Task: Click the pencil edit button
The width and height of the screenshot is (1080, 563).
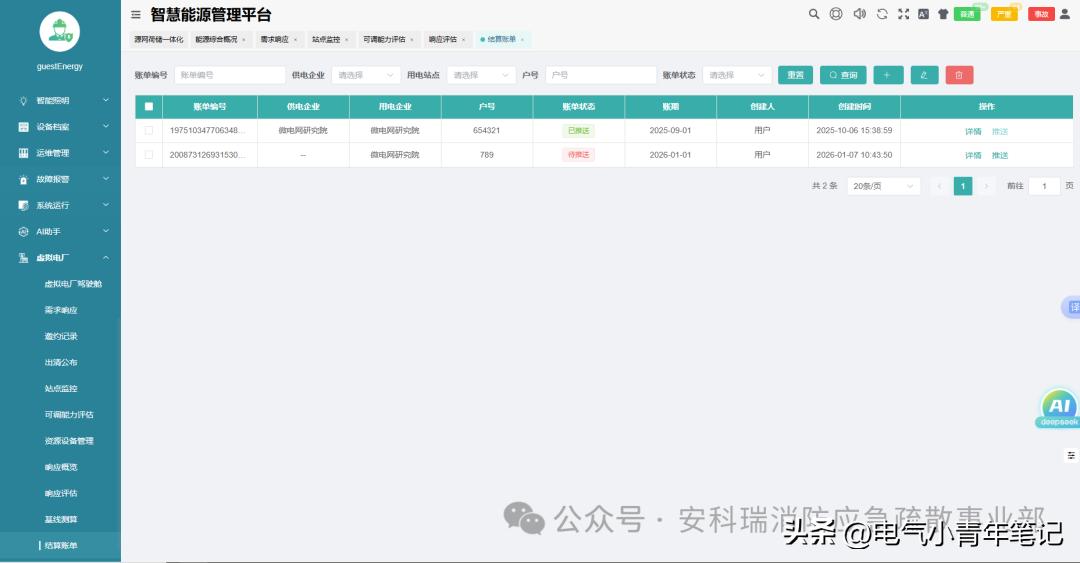Action: [924, 75]
